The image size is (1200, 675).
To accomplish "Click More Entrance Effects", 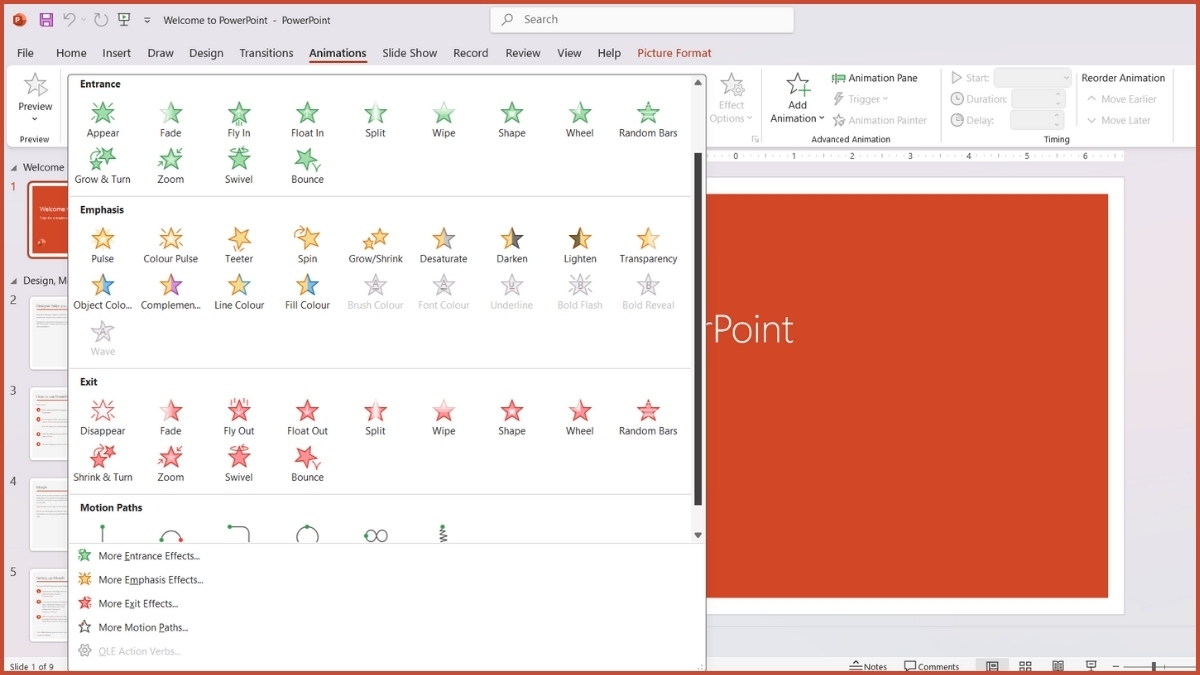I will point(147,555).
